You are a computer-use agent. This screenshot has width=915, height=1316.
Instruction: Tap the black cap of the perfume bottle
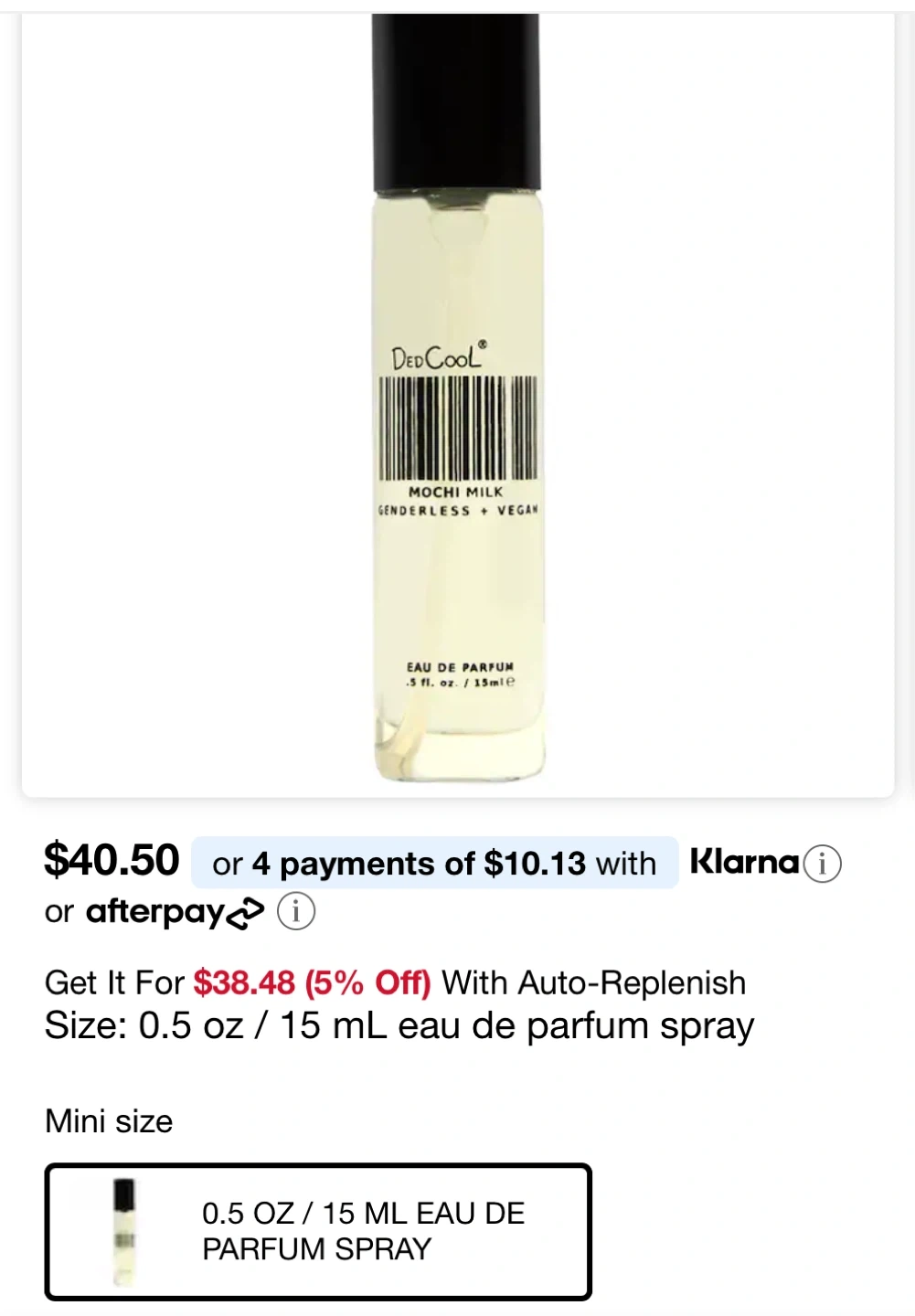point(456,101)
